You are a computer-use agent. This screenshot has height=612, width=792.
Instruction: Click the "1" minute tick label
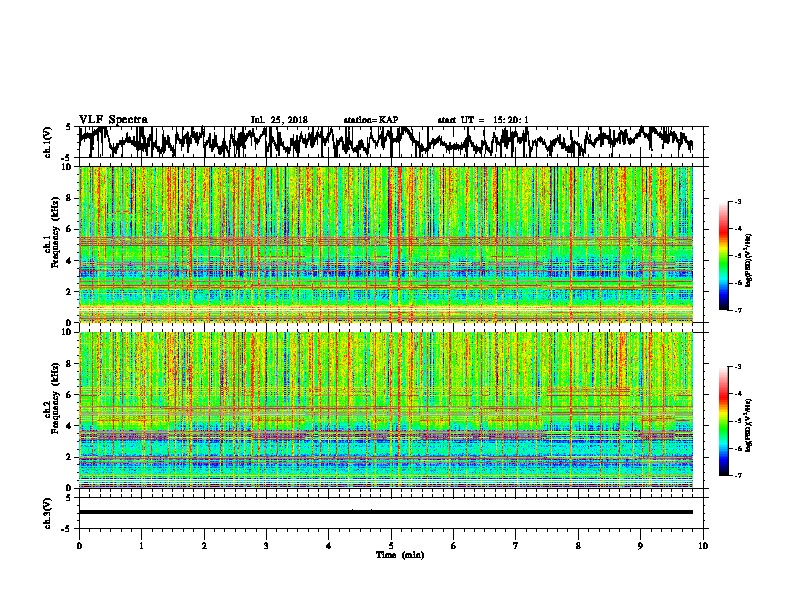(x=141, y=545)
